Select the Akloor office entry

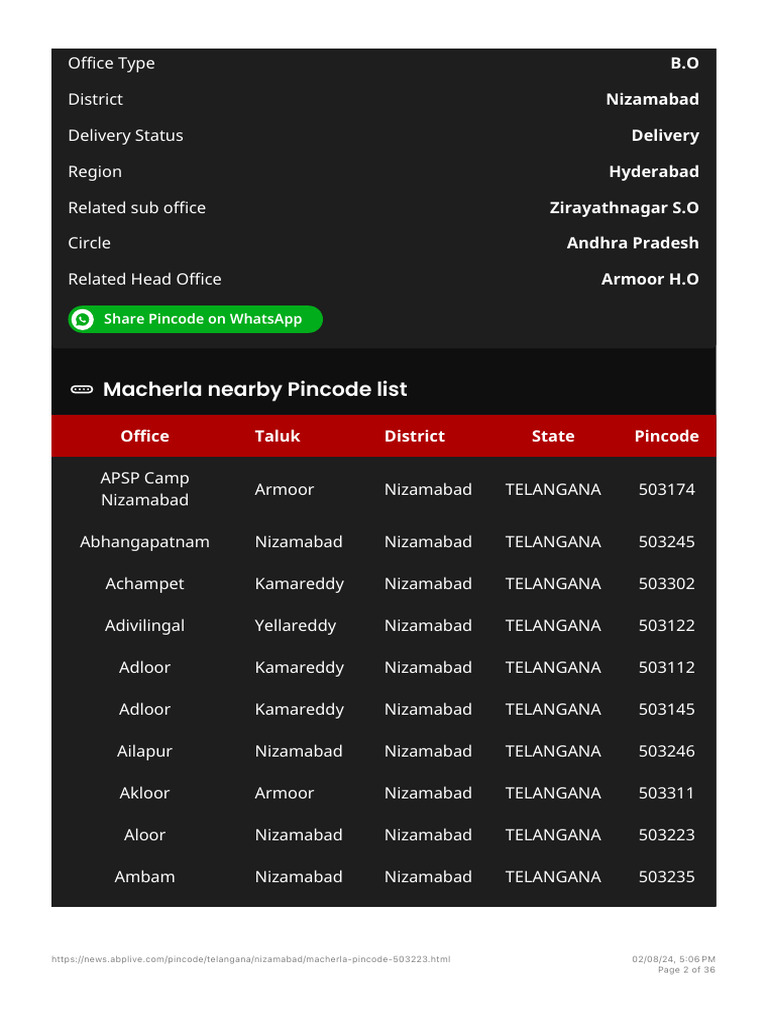click(145, 794)
